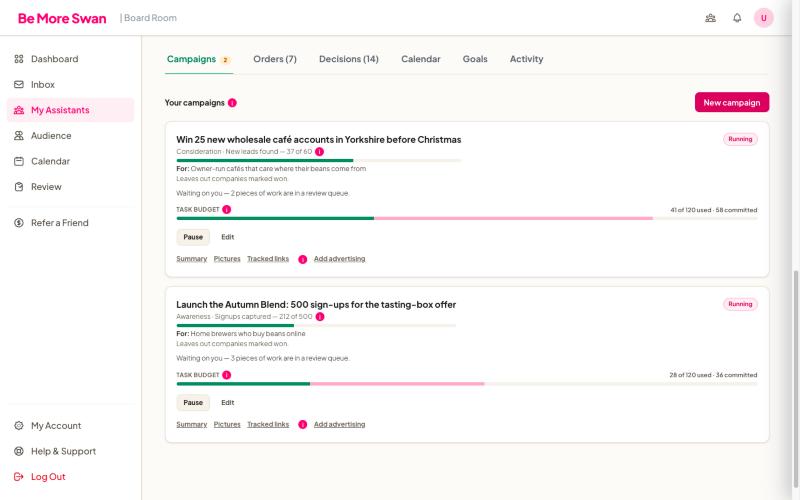Click the Audience people icon
The image size is (800, 500).
click(19, 136)
